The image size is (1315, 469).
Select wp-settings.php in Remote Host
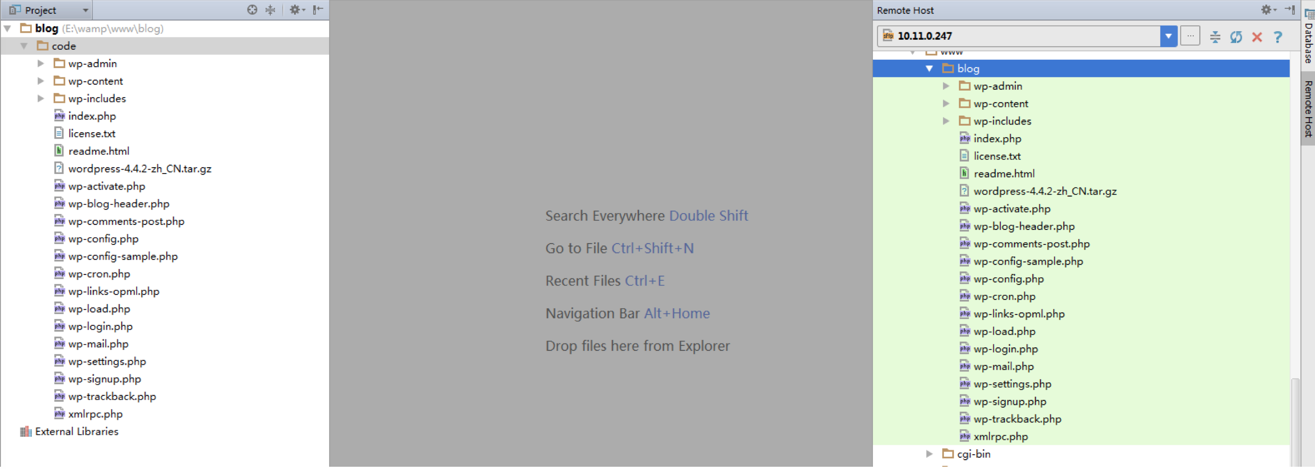[1013, 384]
